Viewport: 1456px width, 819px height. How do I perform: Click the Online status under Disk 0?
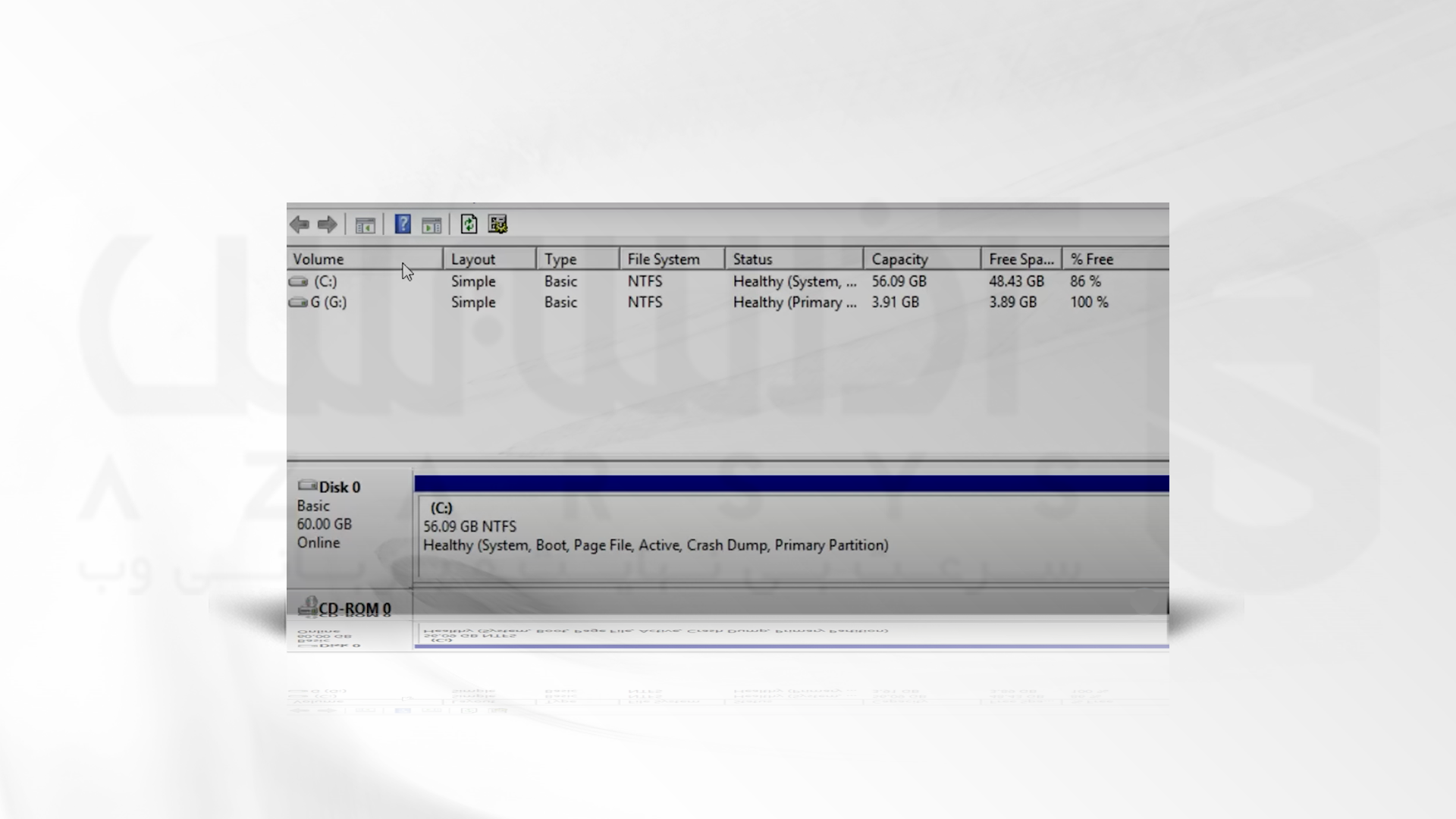318,543
